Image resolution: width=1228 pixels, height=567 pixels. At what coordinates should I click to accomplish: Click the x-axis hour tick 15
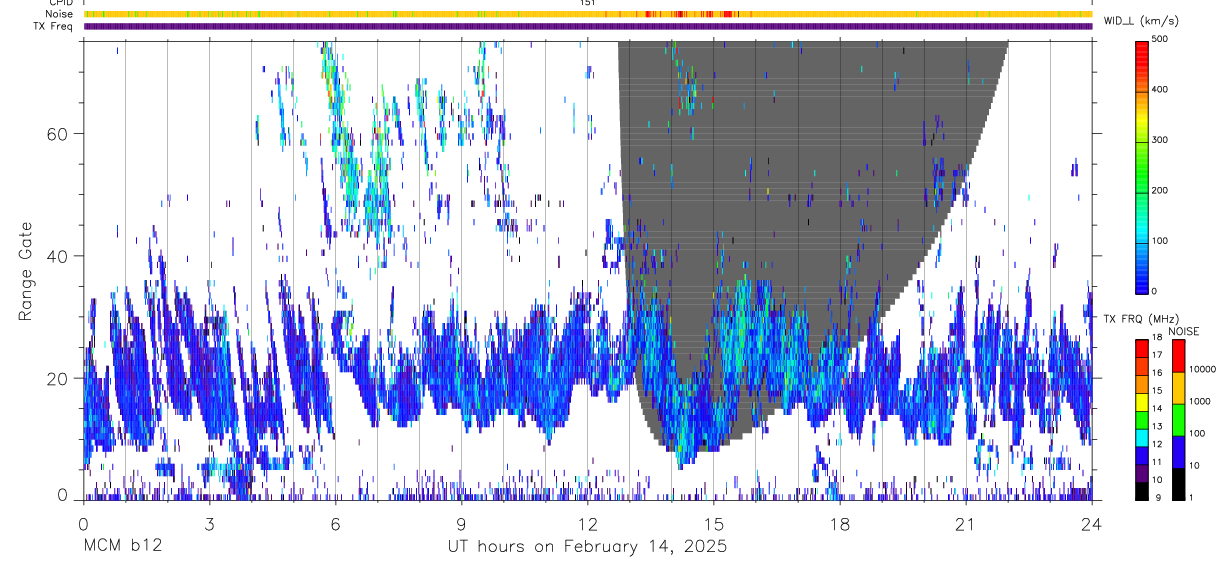pos(714,524)
